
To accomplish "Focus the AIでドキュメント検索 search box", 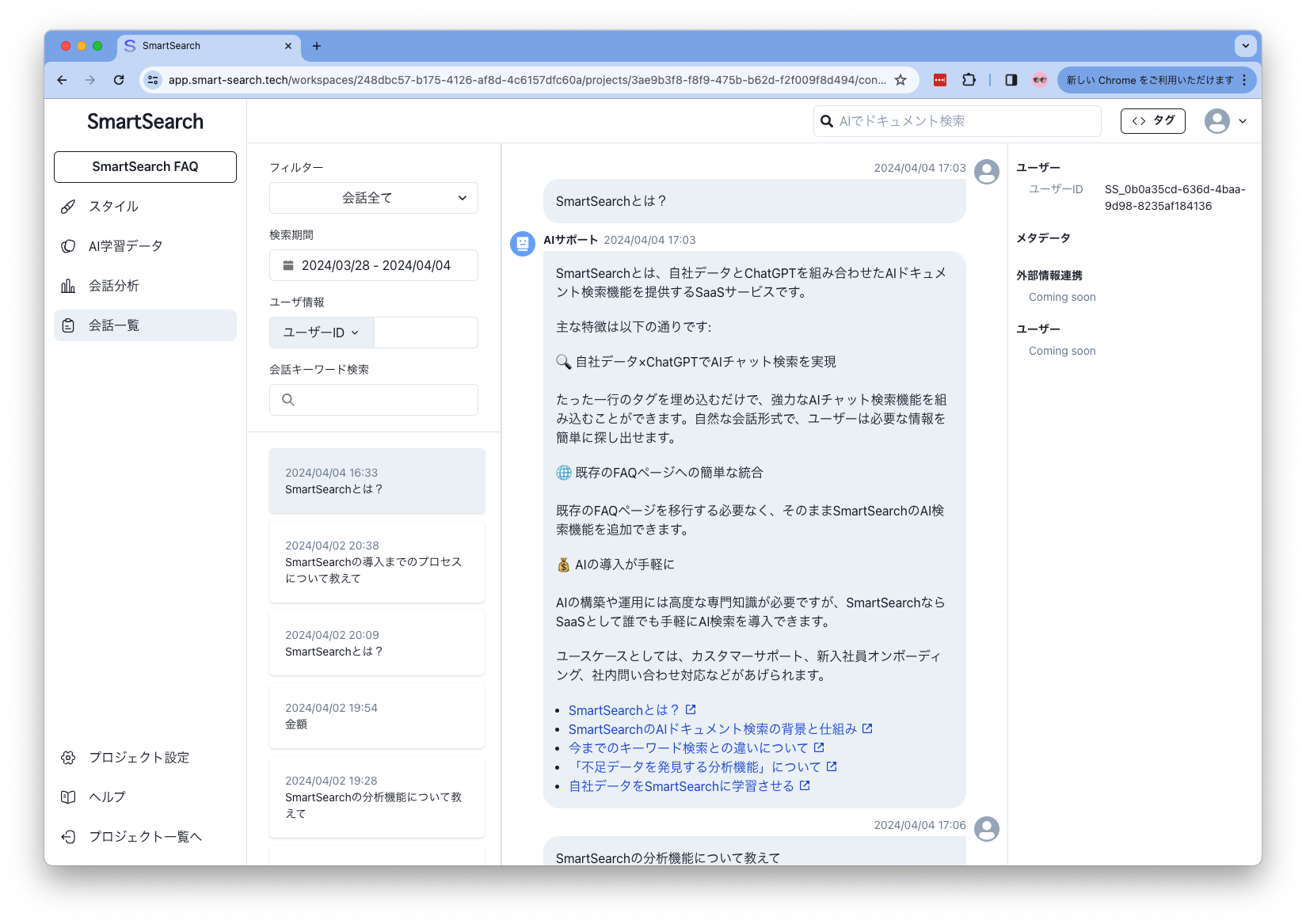I will pyautogui.click(x=958, y=121).
